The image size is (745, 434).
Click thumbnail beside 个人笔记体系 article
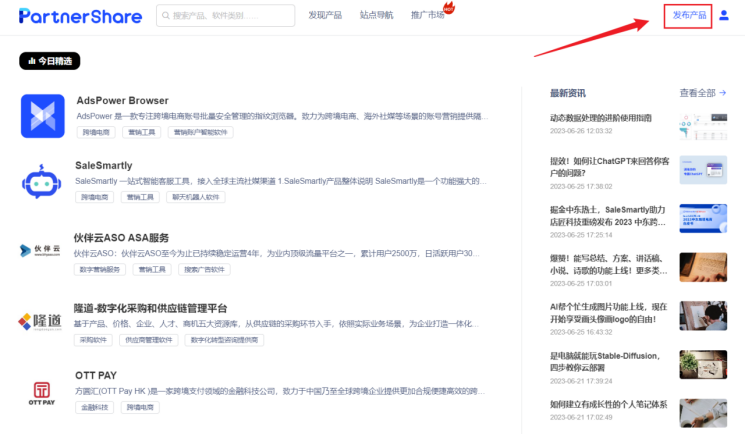[x=703, y=413]
